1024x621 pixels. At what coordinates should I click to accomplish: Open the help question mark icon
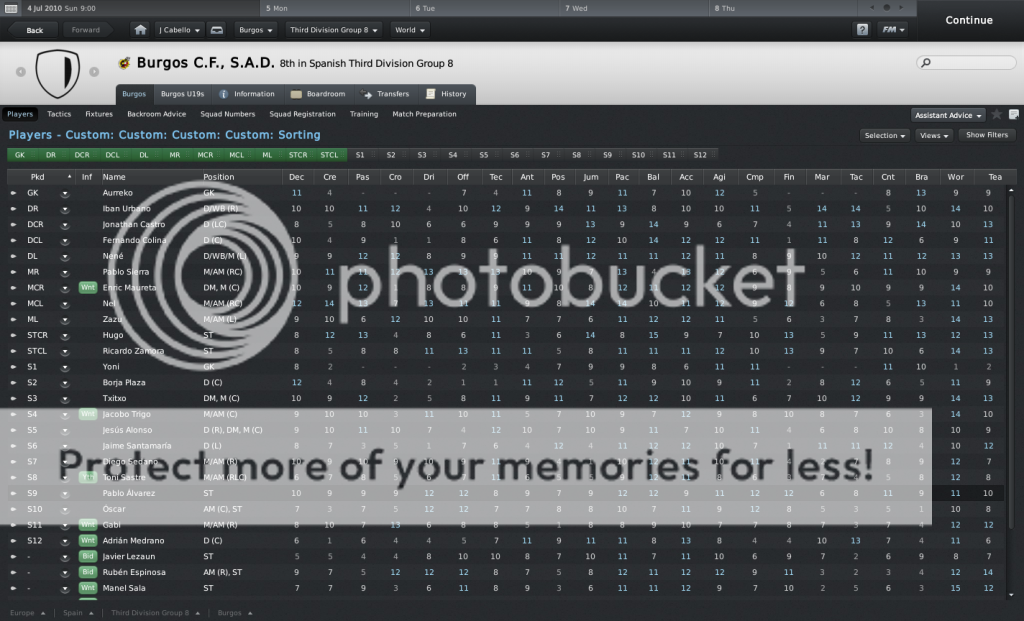pyautogui.click(x=862, y=30)
